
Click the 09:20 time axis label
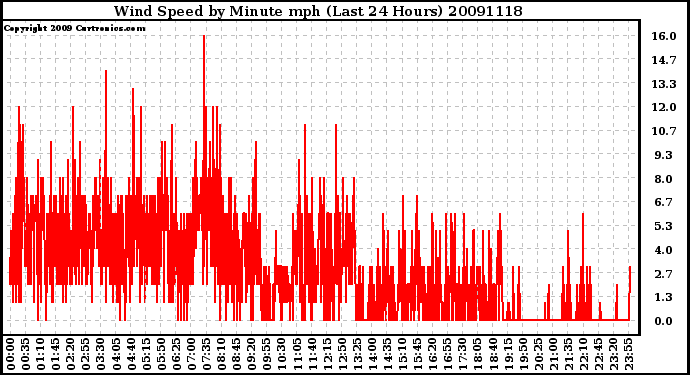(252, 354)
